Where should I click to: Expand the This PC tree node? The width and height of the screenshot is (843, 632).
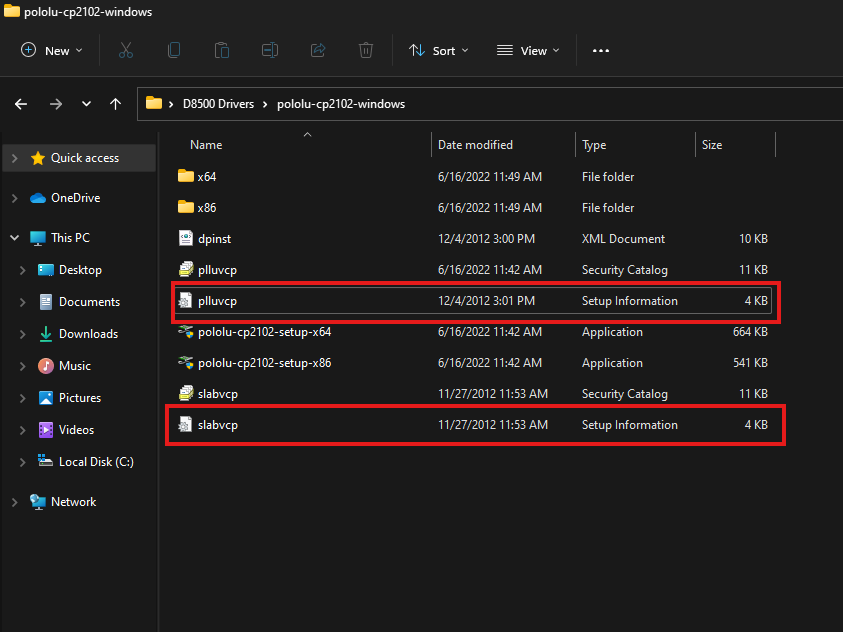(x=14, y=238)
